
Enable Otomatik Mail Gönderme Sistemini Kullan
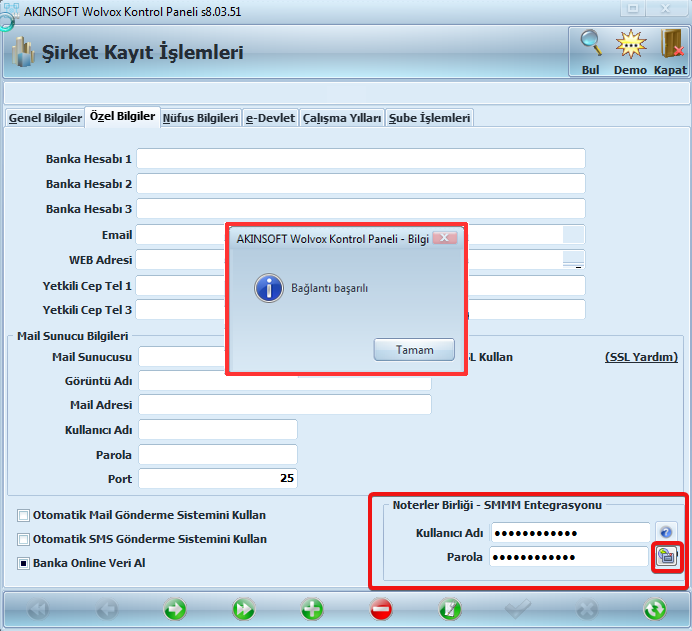pyautogui.click(x=23, y=515)
